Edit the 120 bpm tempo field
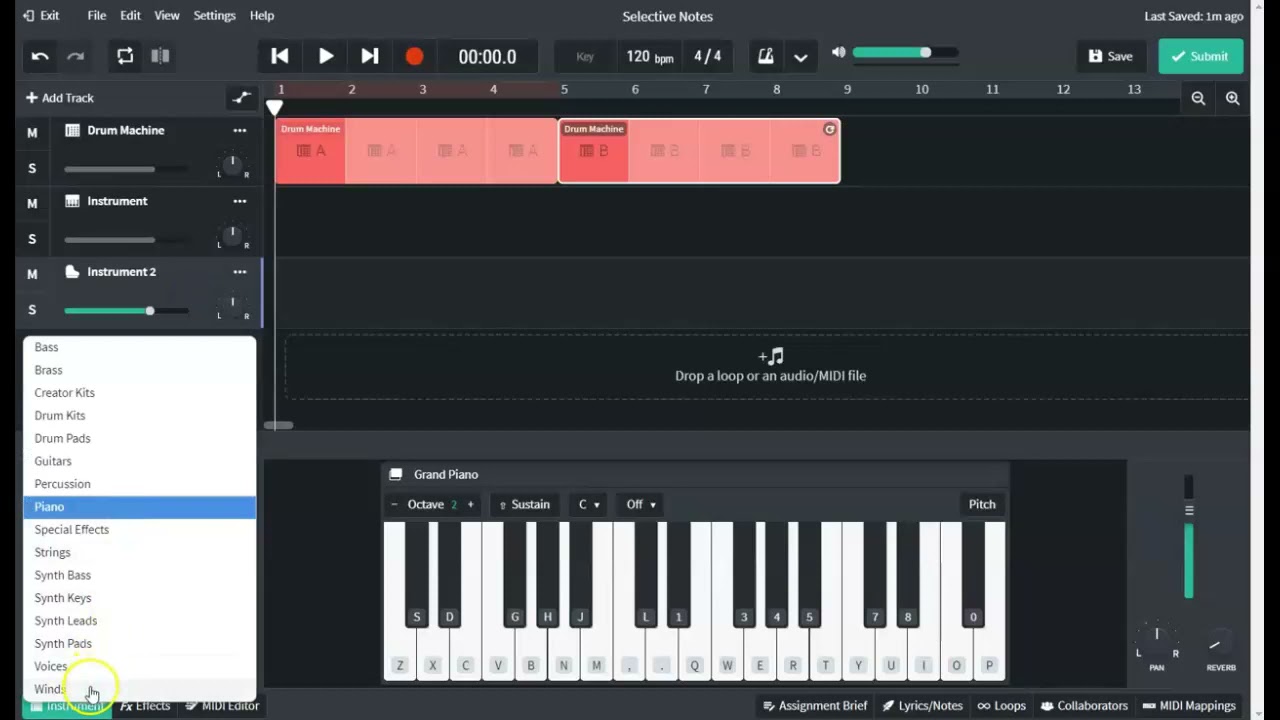Viewport: 1280px width, 720px height. 650,57
